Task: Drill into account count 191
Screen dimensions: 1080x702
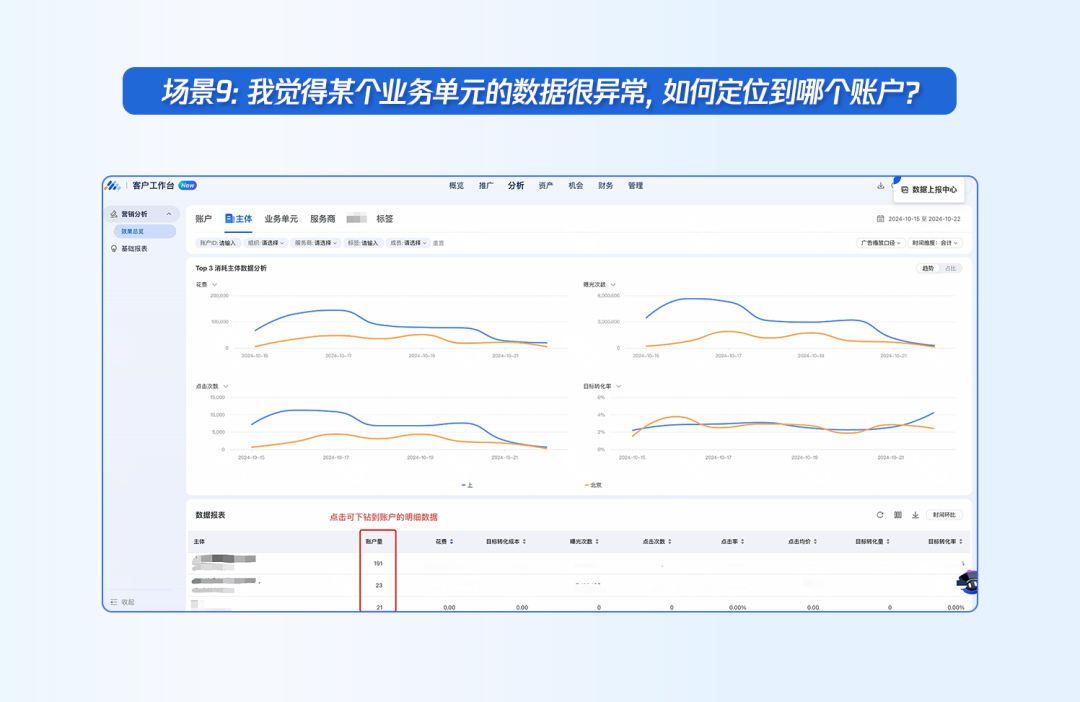Action: click(x=378, y=564)
